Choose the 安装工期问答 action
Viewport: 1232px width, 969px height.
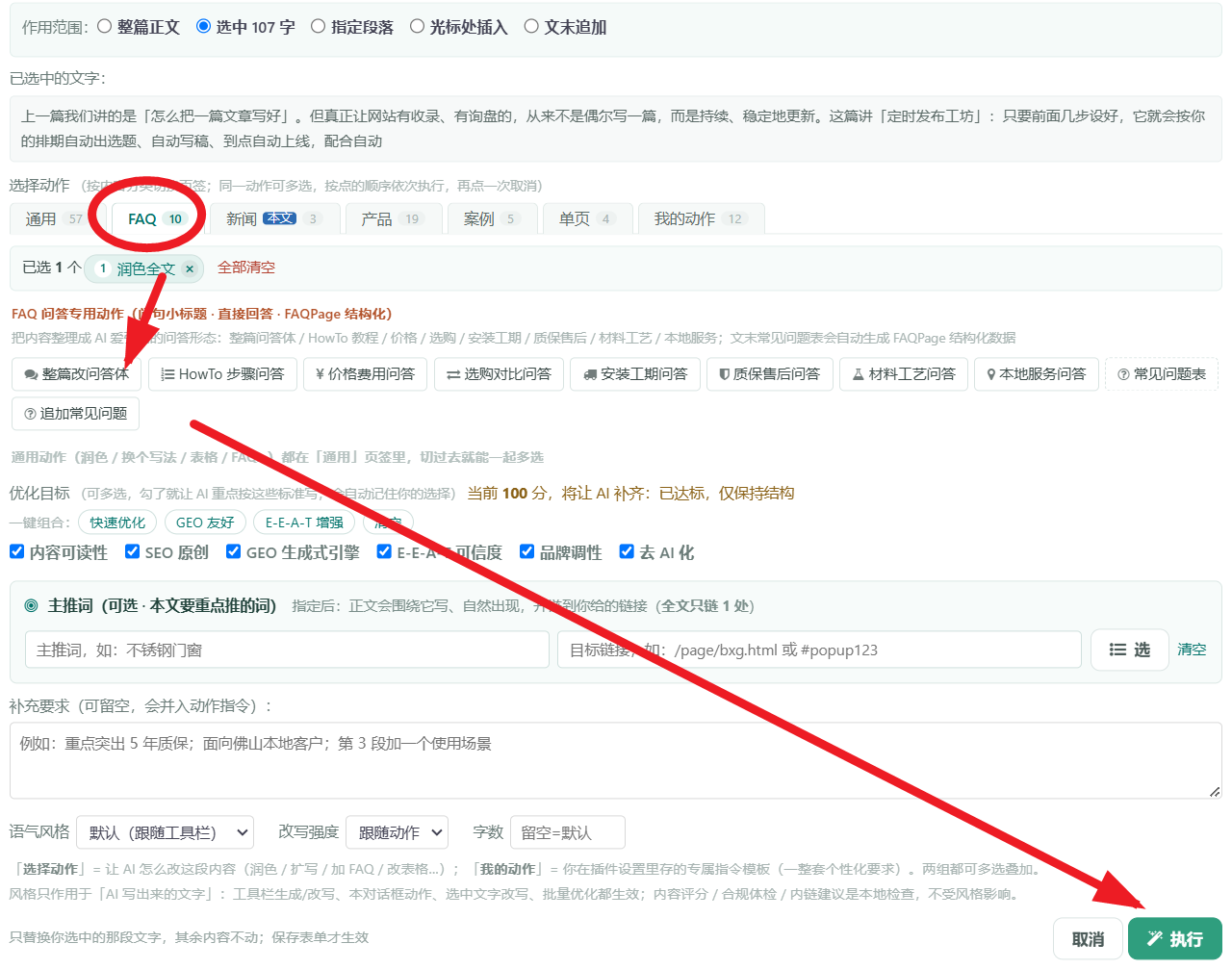[x=635, y=374]
